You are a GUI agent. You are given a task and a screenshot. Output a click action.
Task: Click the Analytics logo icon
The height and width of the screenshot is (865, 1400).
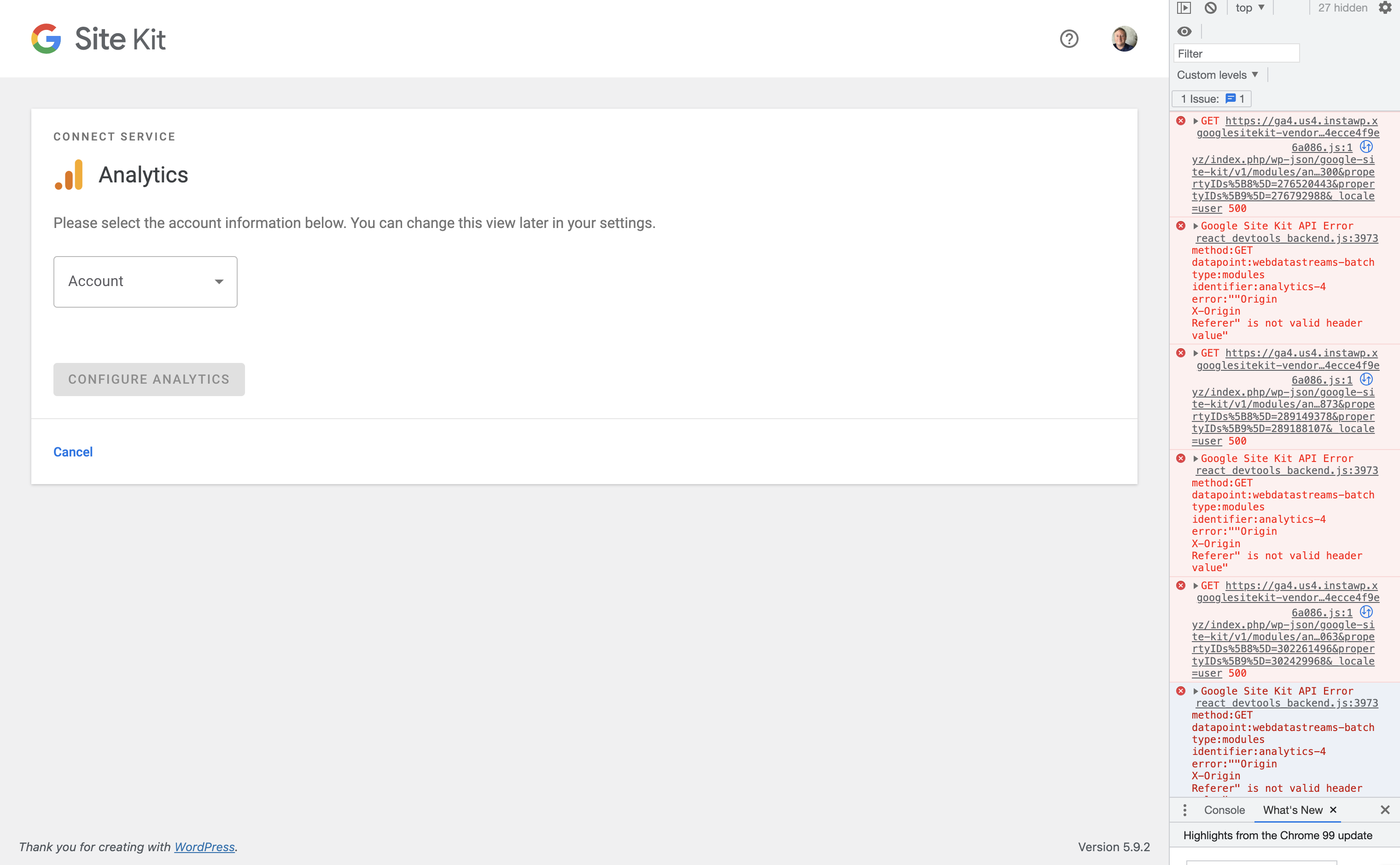68,173
